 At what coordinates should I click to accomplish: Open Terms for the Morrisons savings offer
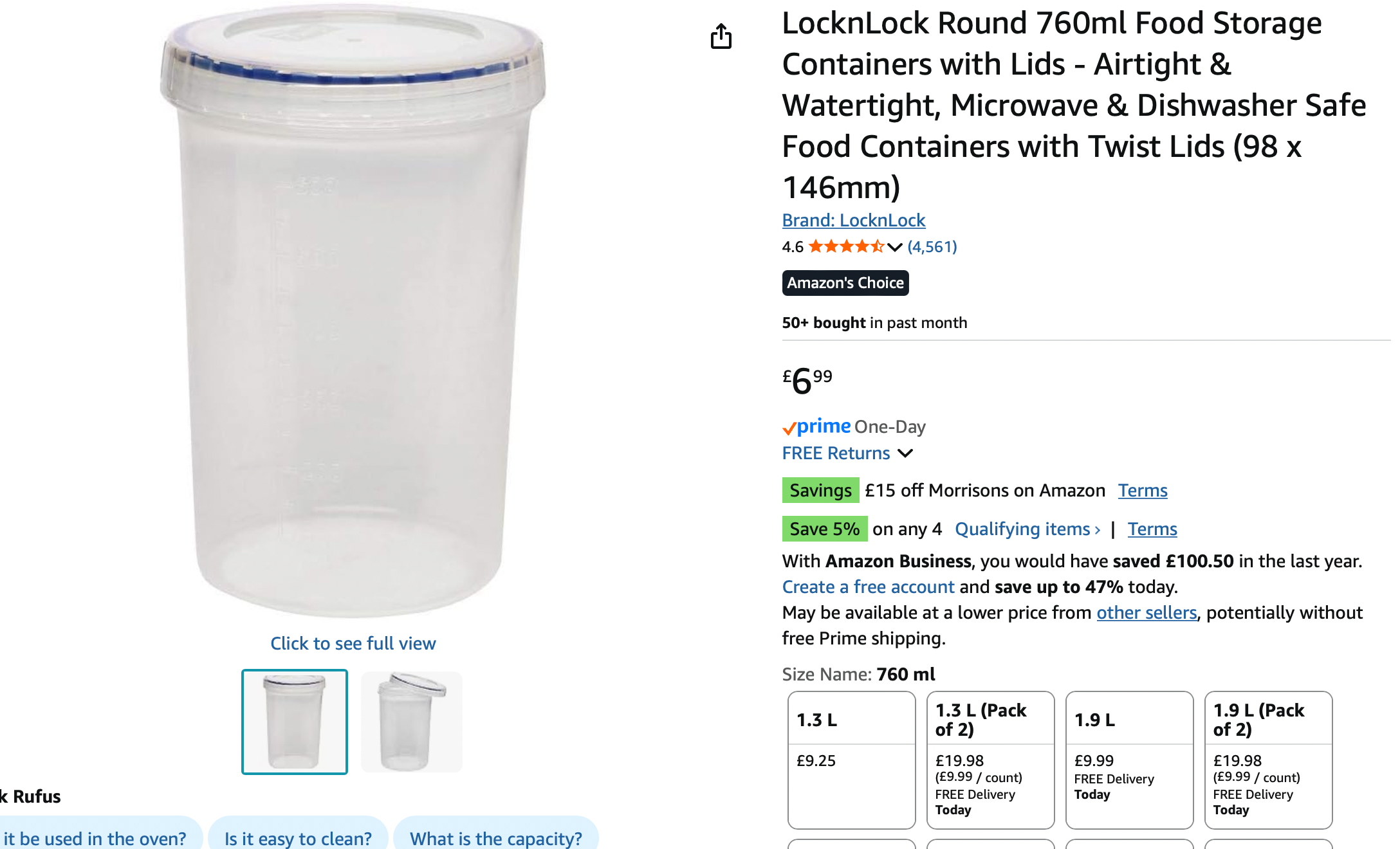[1142, 490]
